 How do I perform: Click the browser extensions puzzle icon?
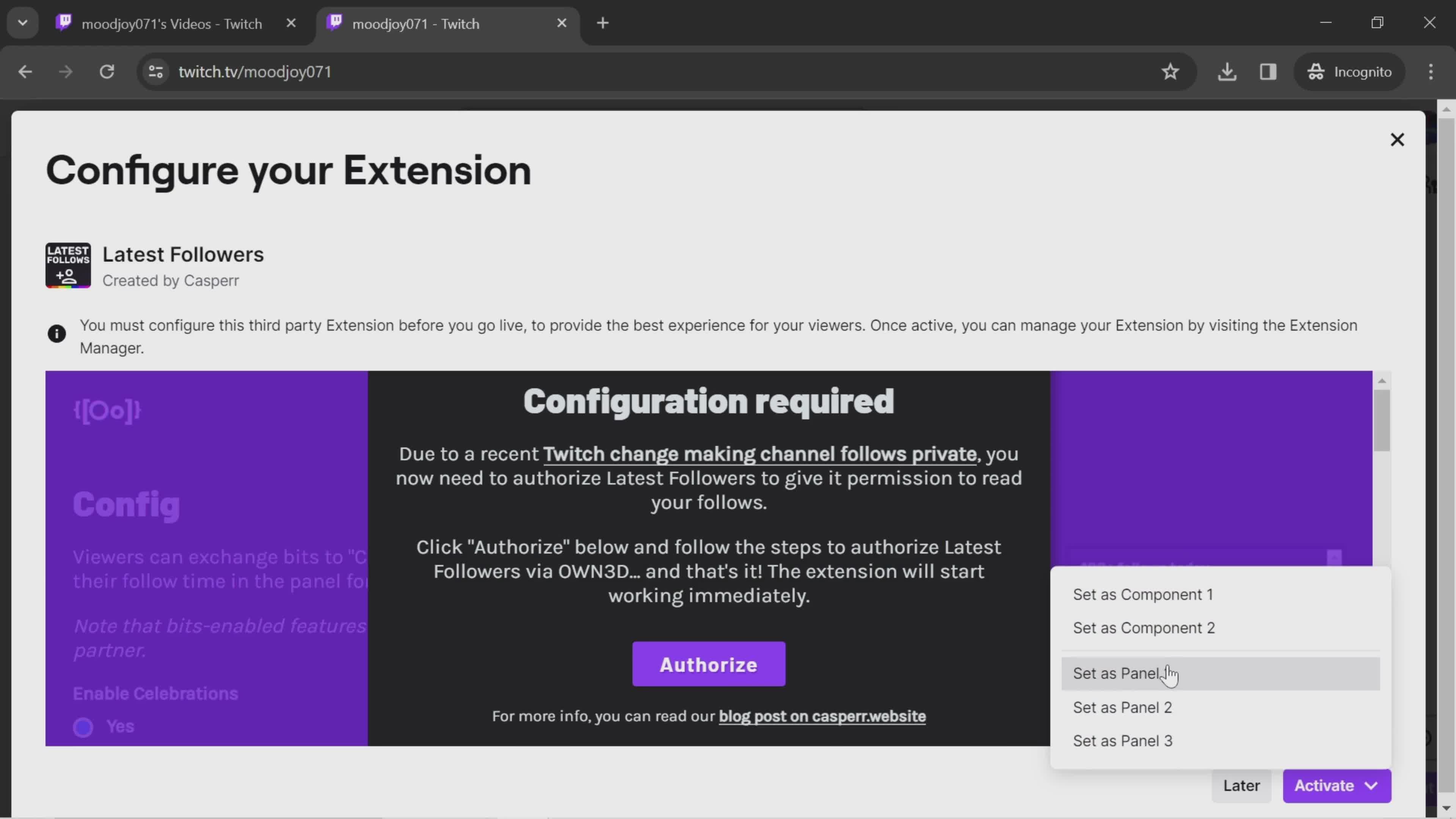click(1268, 71)
